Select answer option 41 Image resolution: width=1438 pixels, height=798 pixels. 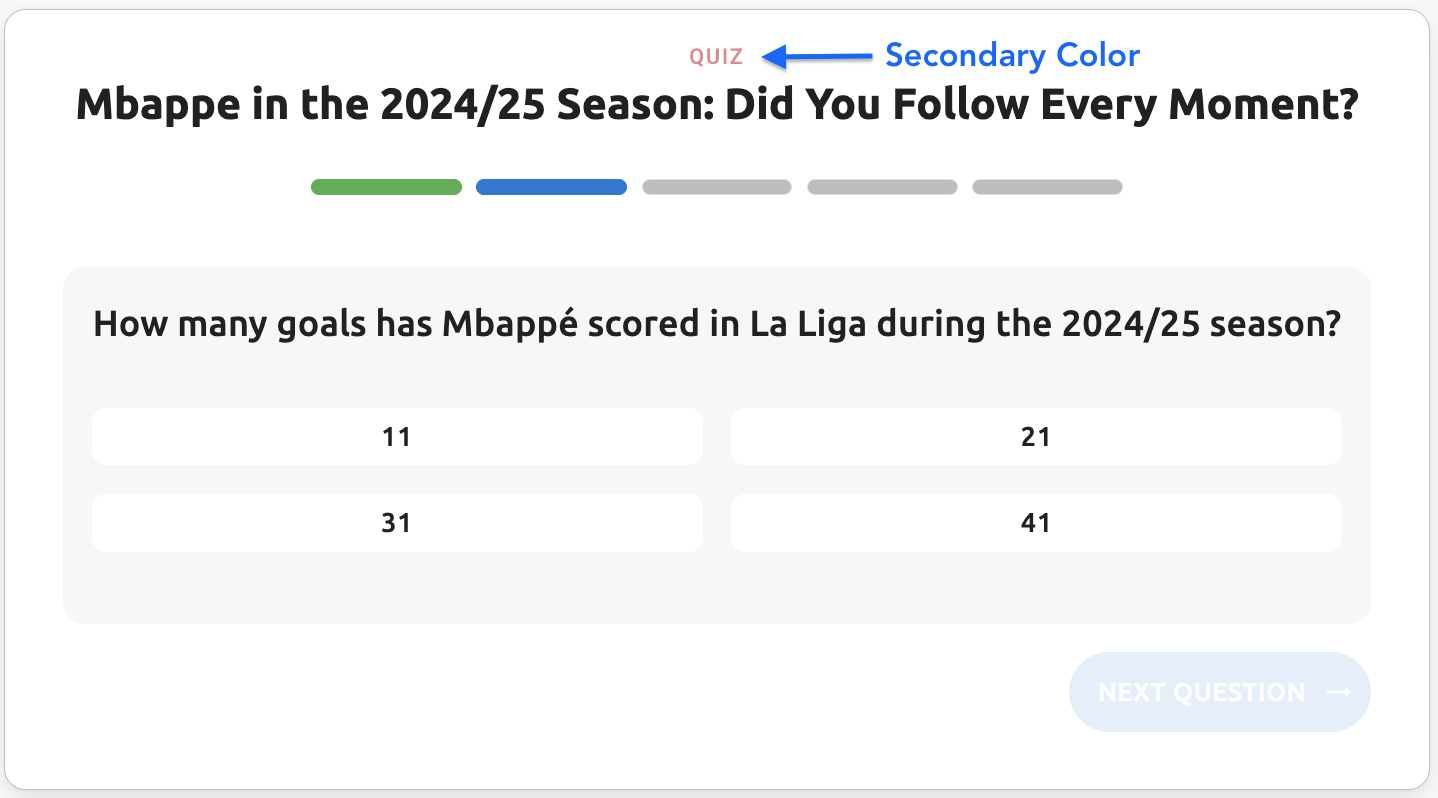(1036, 523)
